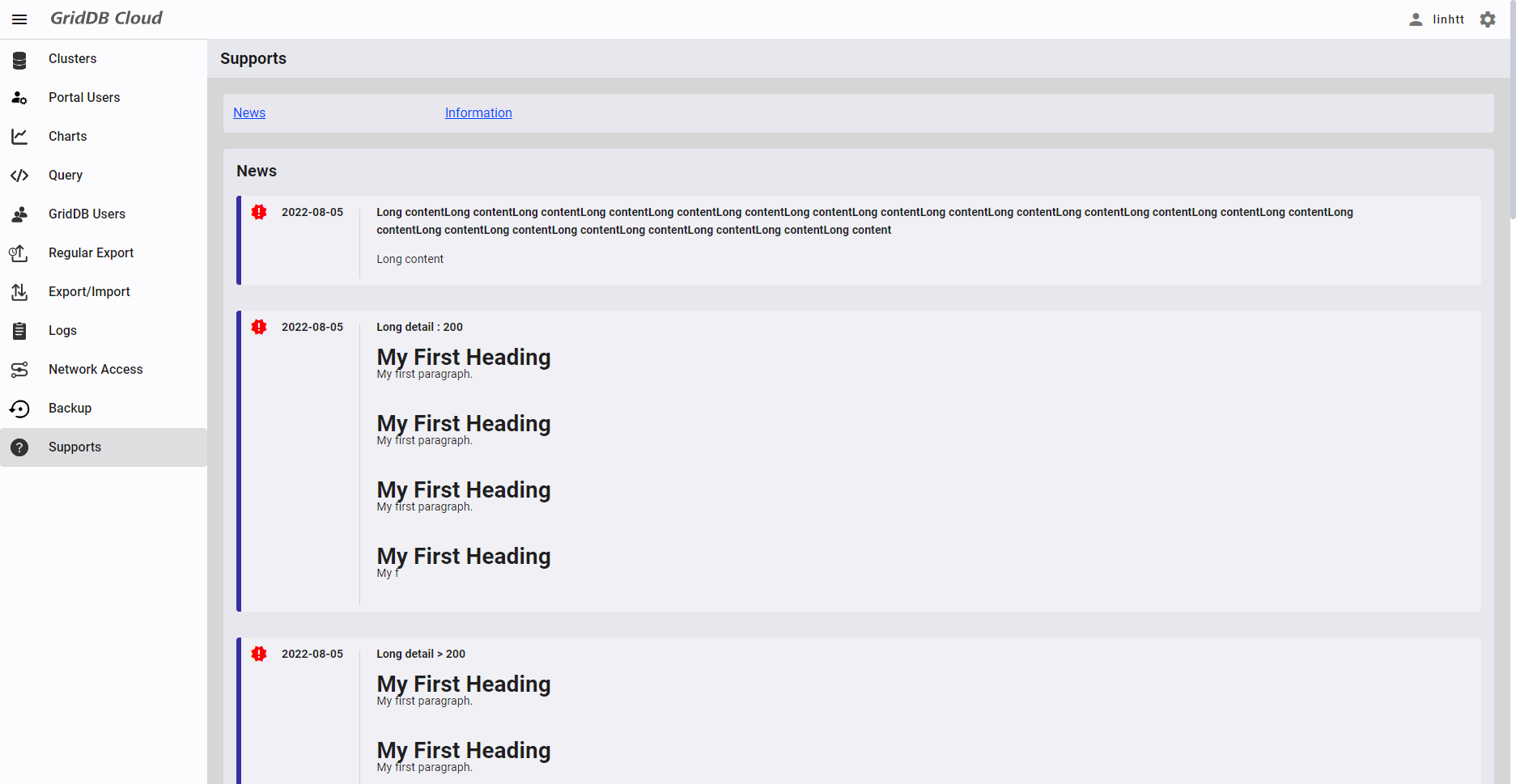The width and height of the screenshot is (1516, 784).
Task: Click the linhtt username
Action: click(x=1448, y=19)
